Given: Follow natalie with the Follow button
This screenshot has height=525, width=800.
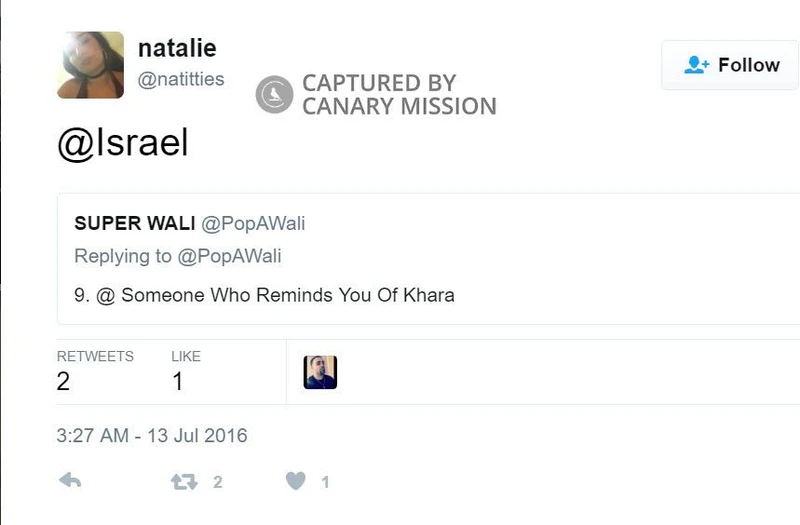Looking at the screenshot, I should coord(731,65).
